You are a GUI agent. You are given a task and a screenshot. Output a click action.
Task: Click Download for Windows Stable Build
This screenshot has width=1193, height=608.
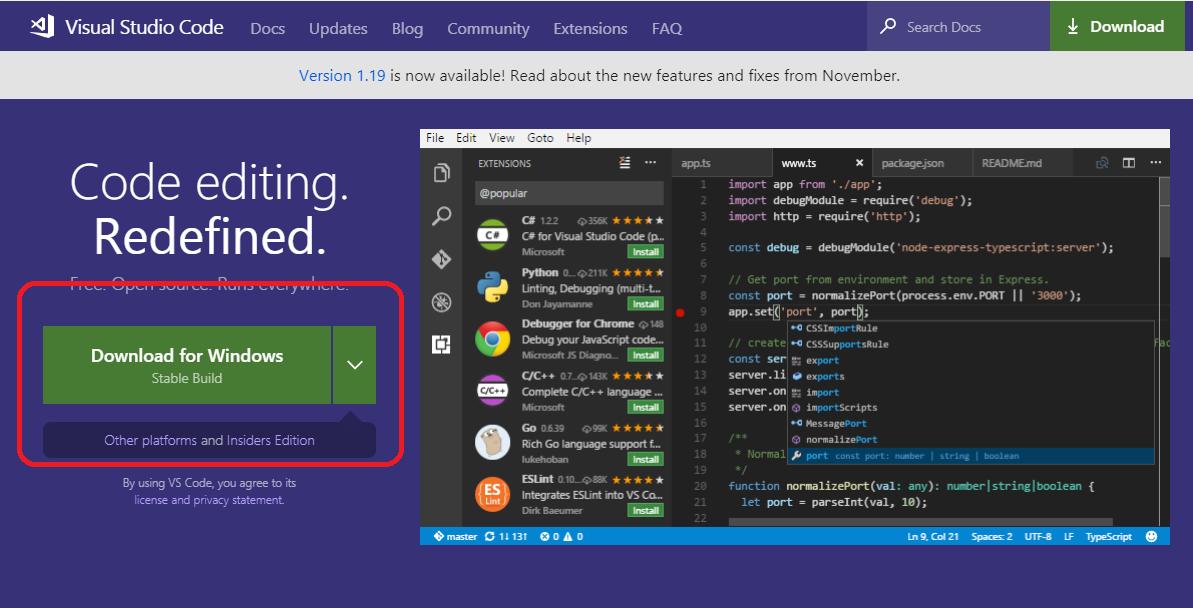tap(187, 364)
